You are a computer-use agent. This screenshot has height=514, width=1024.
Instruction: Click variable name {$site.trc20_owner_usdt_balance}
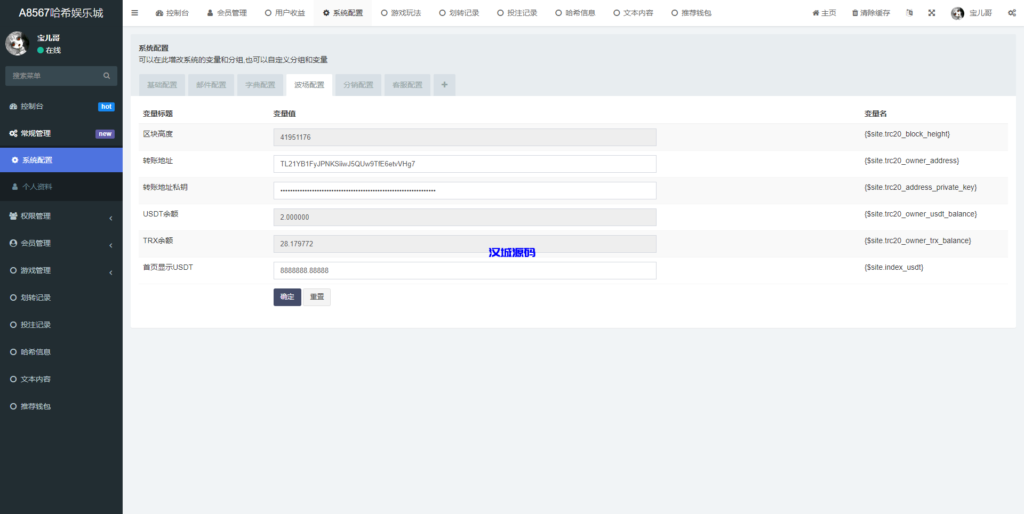(x=920, y=214)
